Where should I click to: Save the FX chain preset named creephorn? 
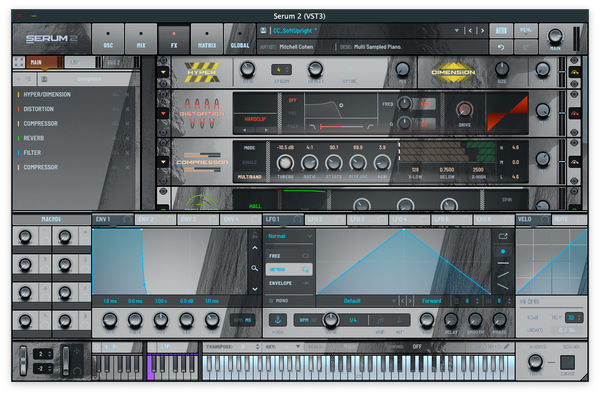pos(44,79)
